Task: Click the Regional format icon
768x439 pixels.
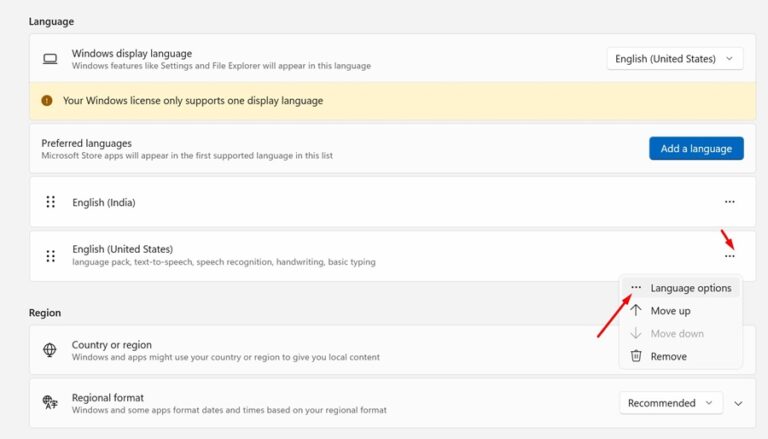Action: tap(49, 403)
